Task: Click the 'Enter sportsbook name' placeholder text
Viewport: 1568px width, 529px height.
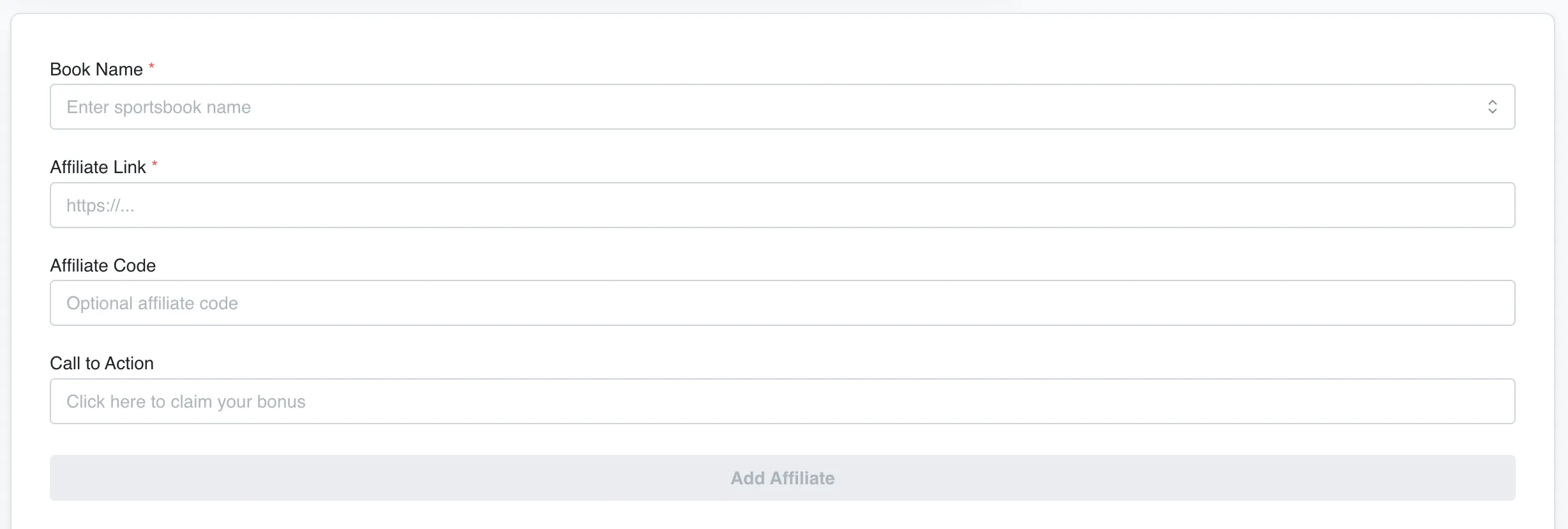Action: [x=158, y=107]
